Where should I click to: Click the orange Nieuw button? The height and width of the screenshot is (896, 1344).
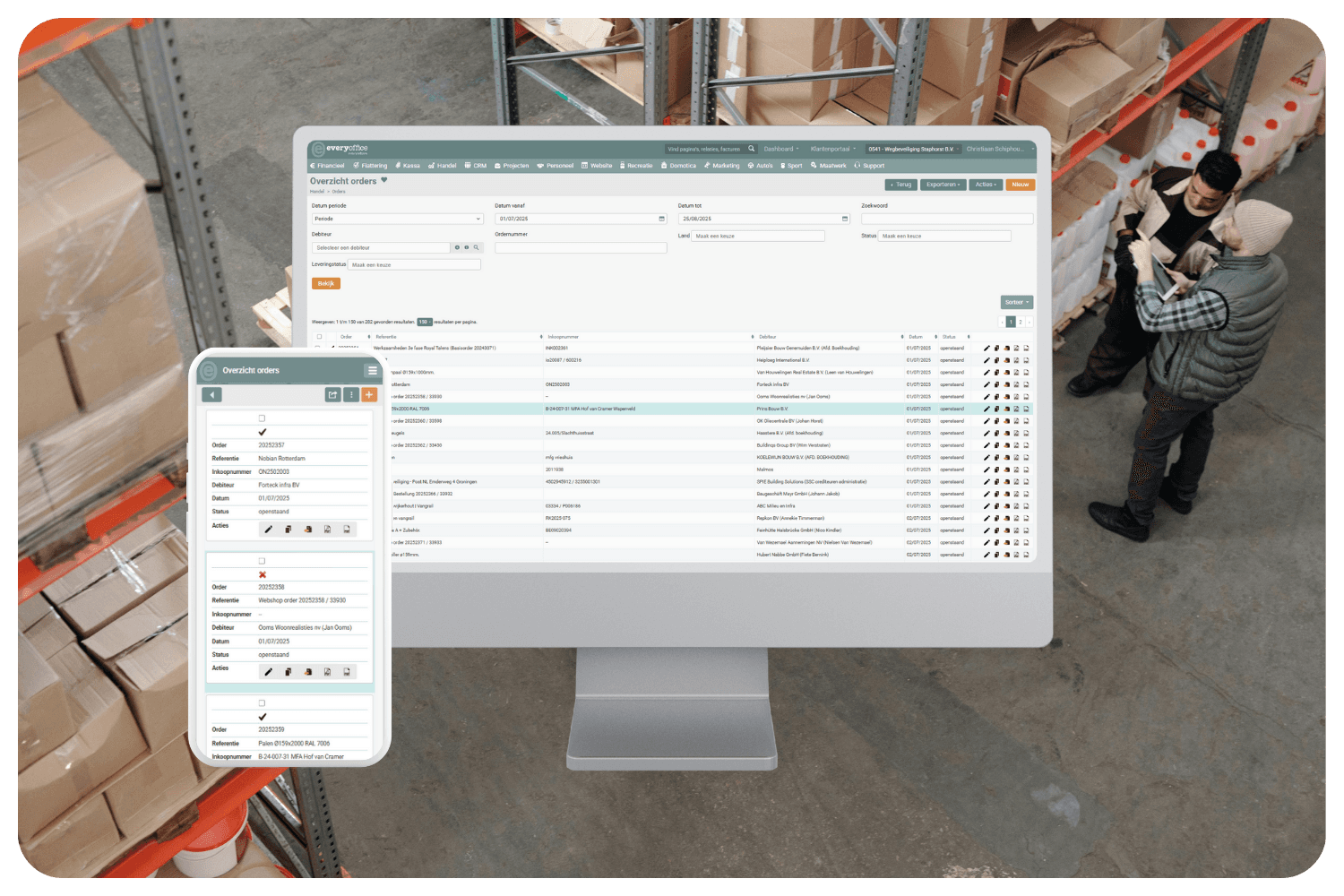[1020, 185]
